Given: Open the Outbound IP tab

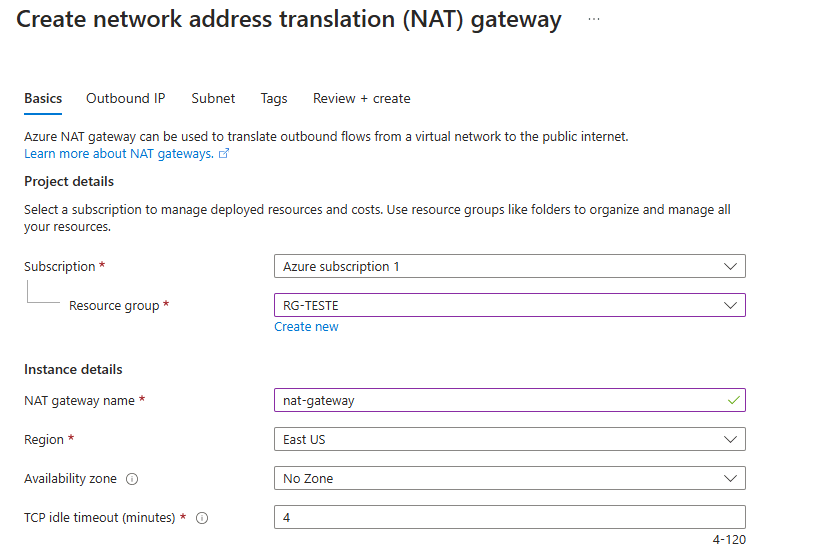Looking at the screenshot, I should coord(125,98).
